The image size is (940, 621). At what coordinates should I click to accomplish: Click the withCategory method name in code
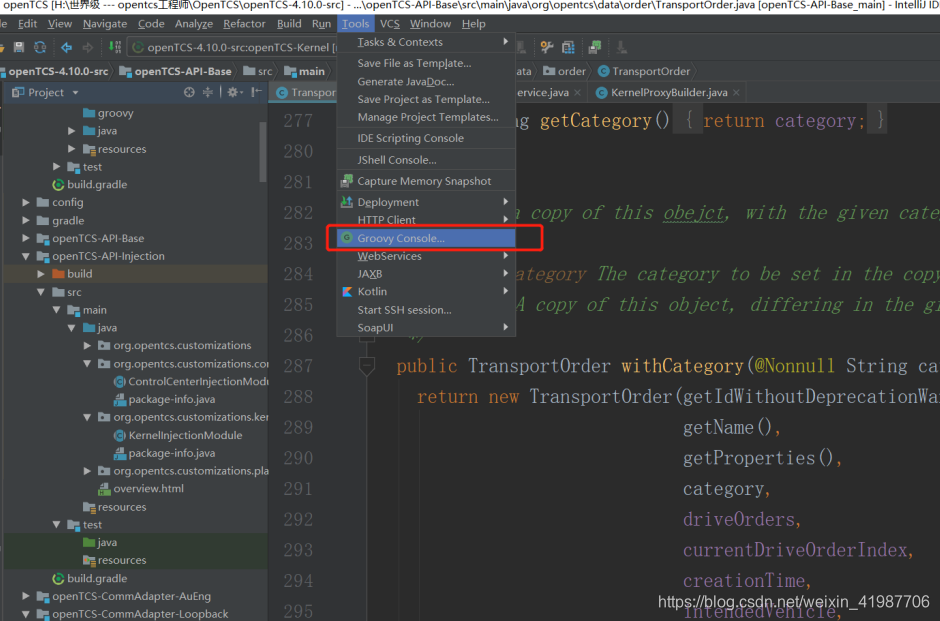tap(682, 366)
